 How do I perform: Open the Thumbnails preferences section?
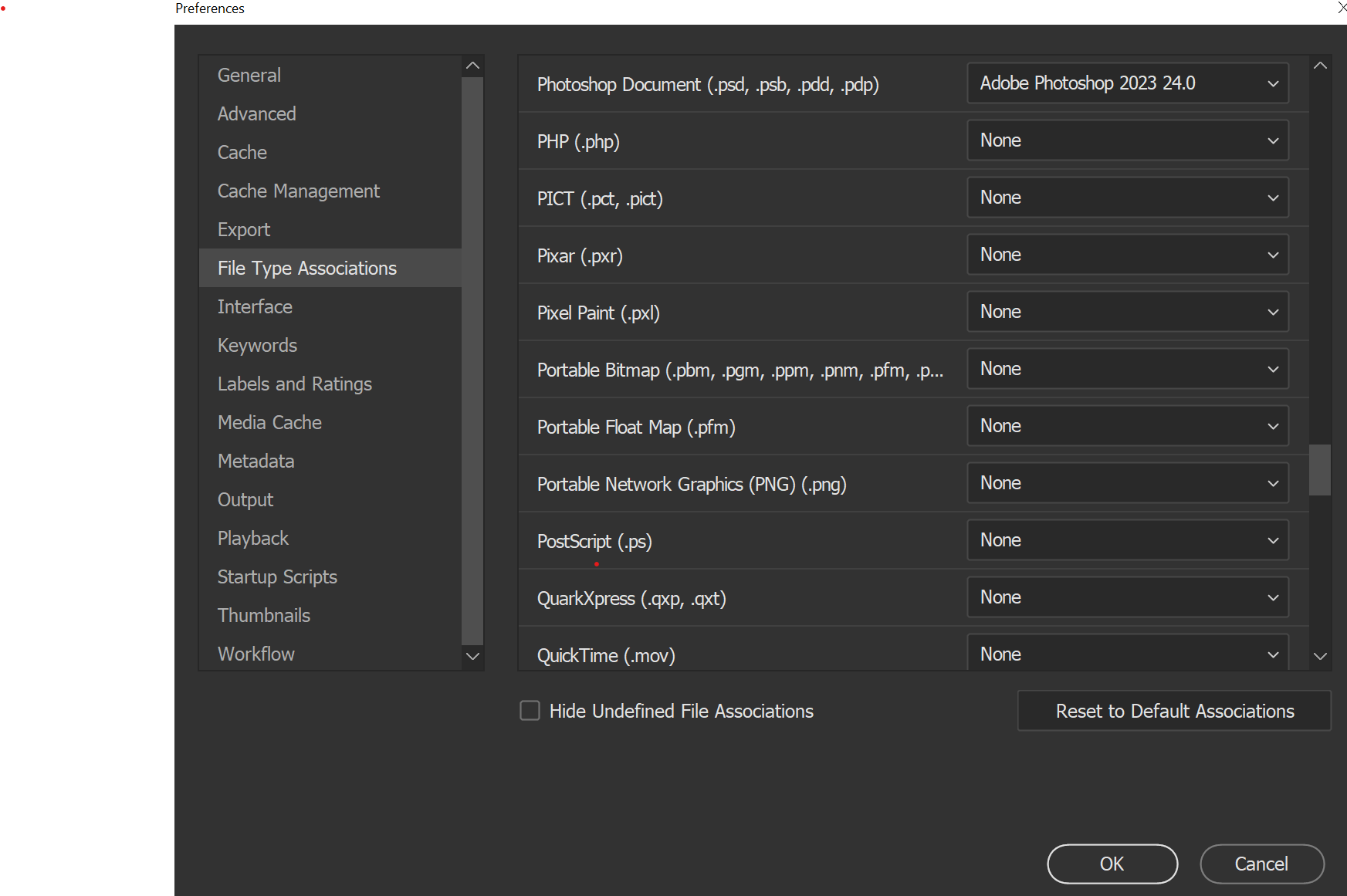click(263, 615)
